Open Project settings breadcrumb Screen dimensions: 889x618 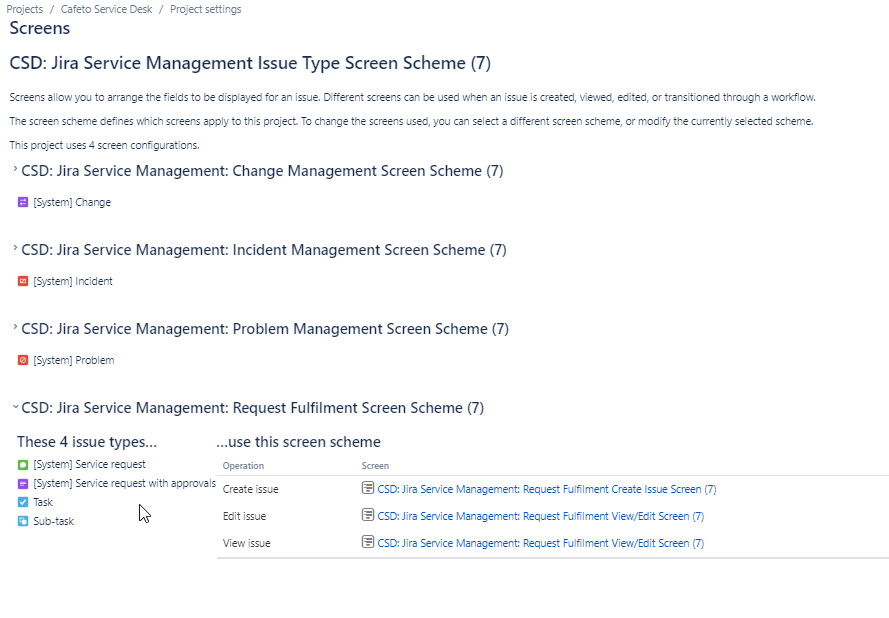point(205,9)
